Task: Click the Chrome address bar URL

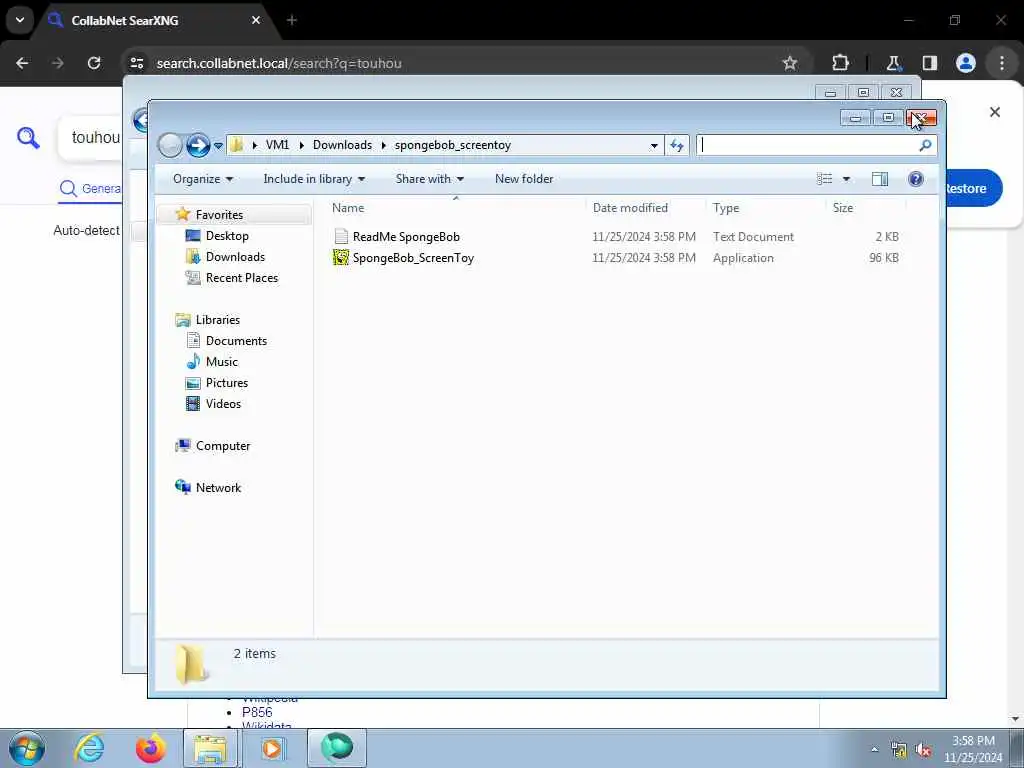Action: (279, 63)
